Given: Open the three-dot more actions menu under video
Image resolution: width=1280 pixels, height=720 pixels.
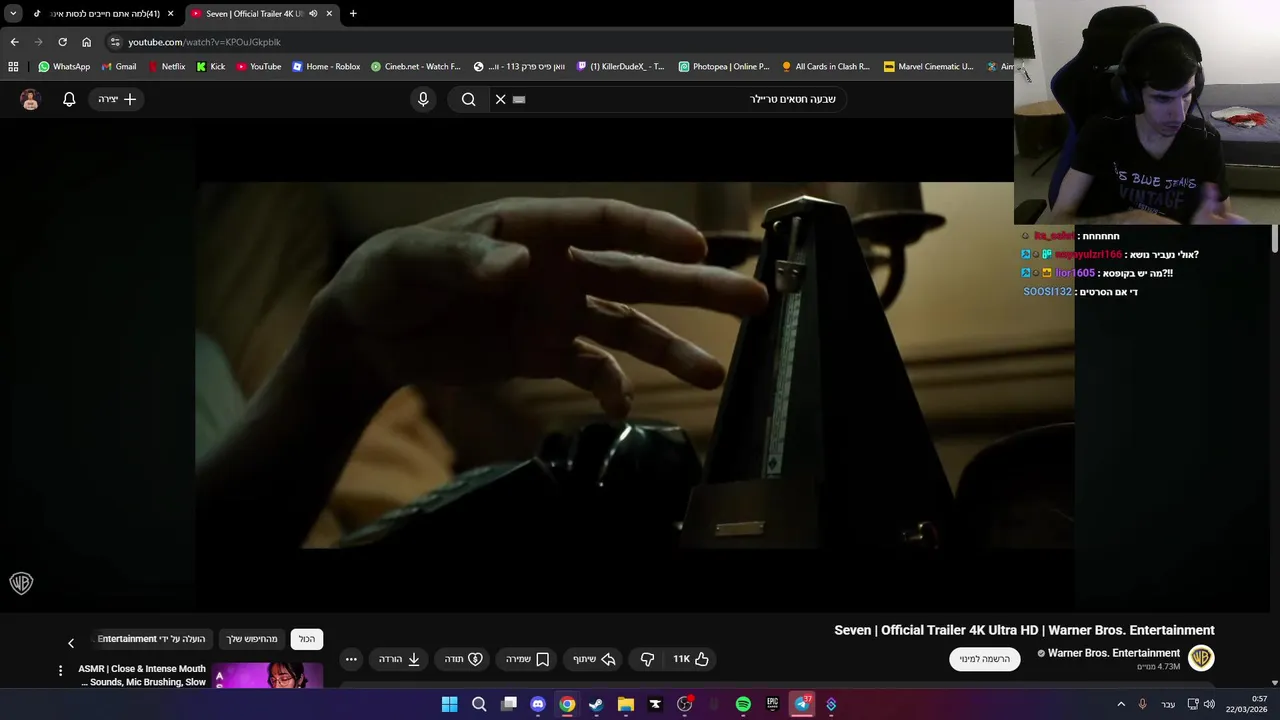Looking at the screenshot, I should [x=351, y=659].
